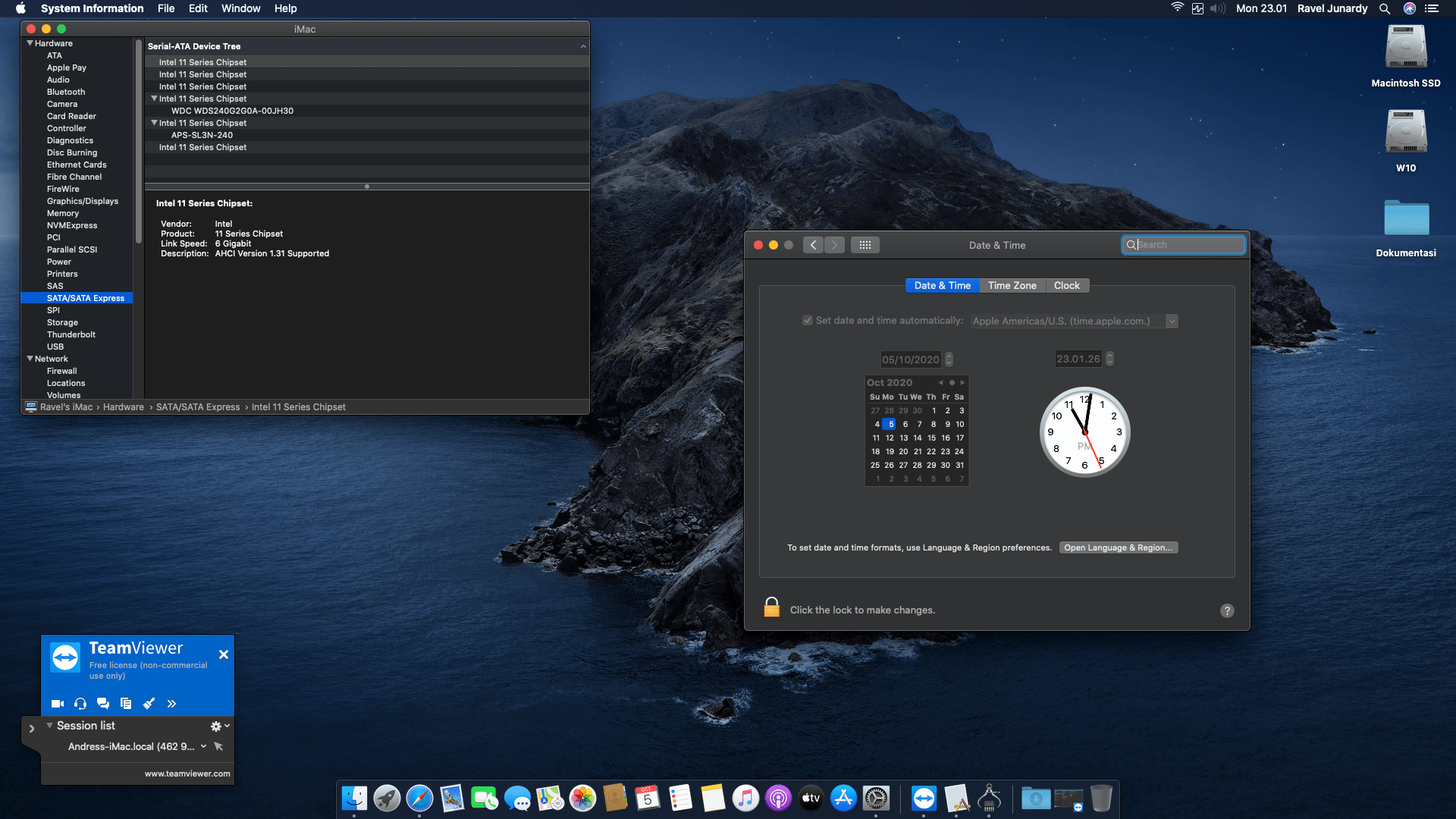The height and width of the screenshot is (819, 1456).
Task: Expand more TeamViewer tools double arrow
Action: click(171, 704)
